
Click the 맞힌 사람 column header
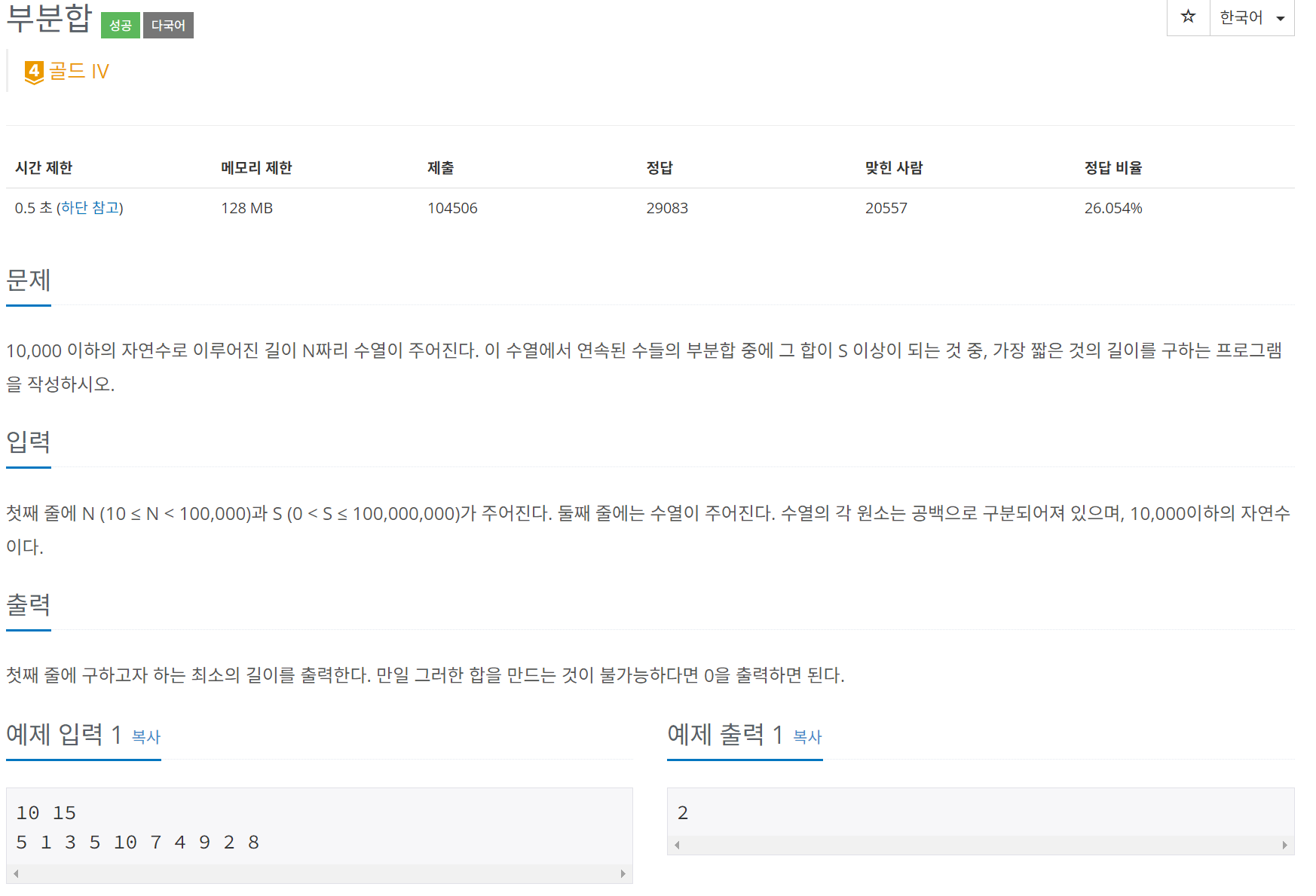coord(894,168)
